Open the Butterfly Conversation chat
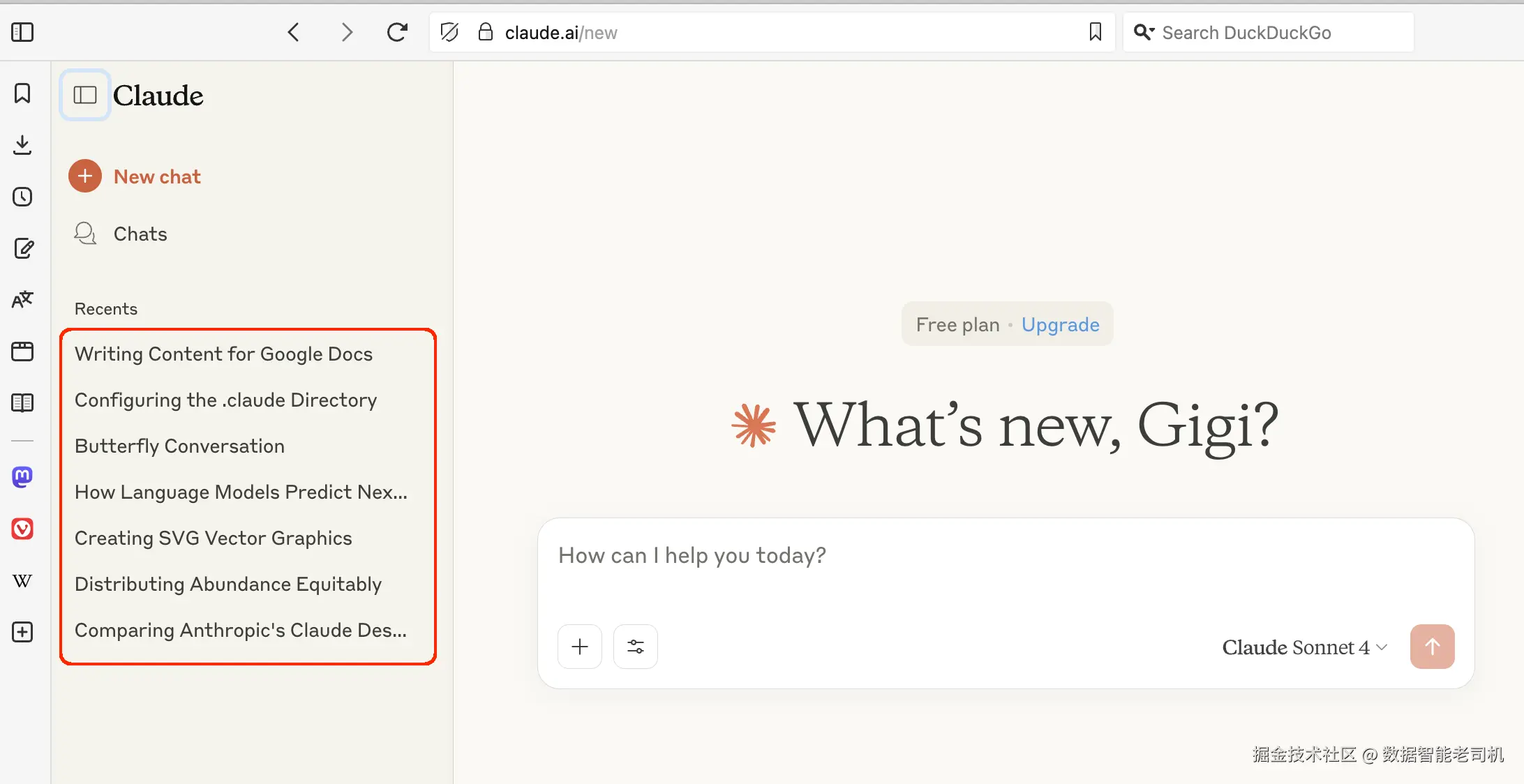 click(179, 446)
